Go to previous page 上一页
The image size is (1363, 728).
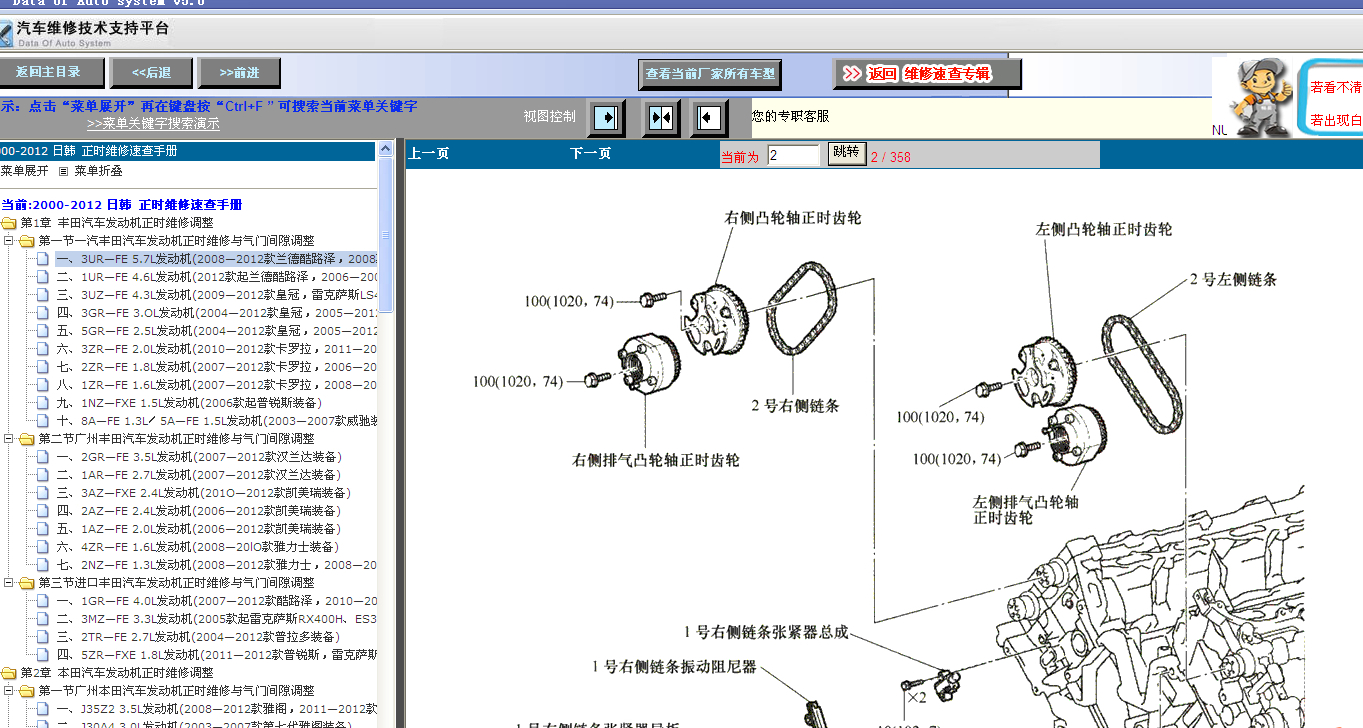coord(428,154)
